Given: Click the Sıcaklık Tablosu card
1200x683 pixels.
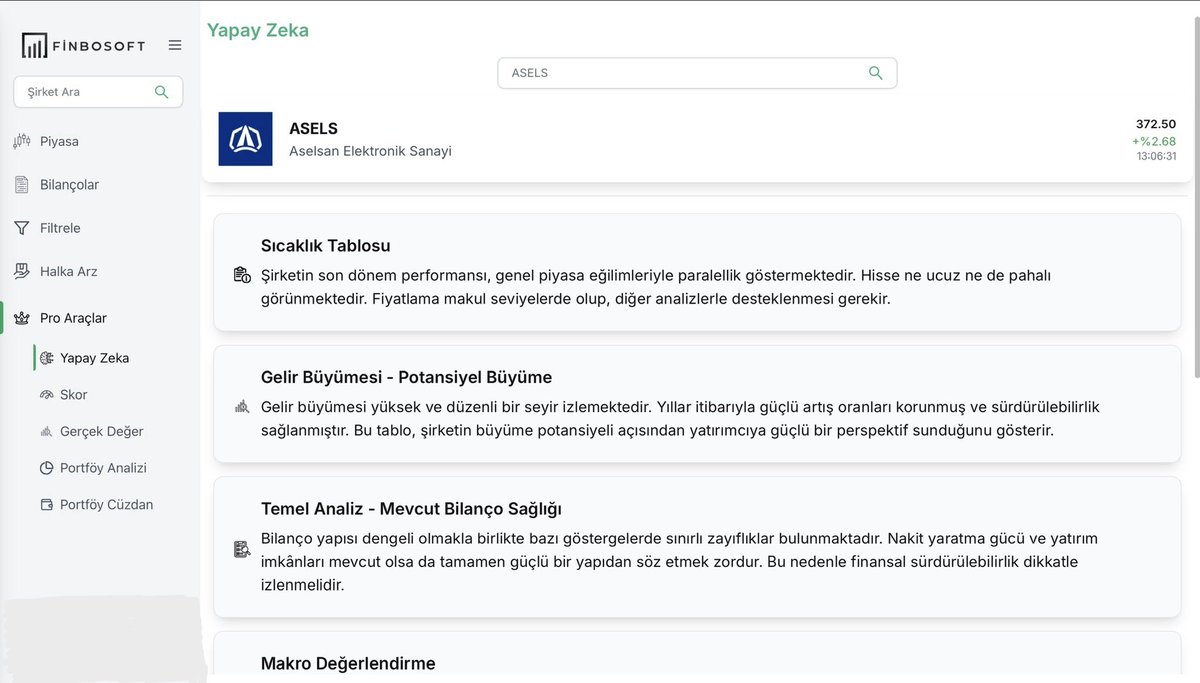Looking at the screenshot, I should point(697,272).
